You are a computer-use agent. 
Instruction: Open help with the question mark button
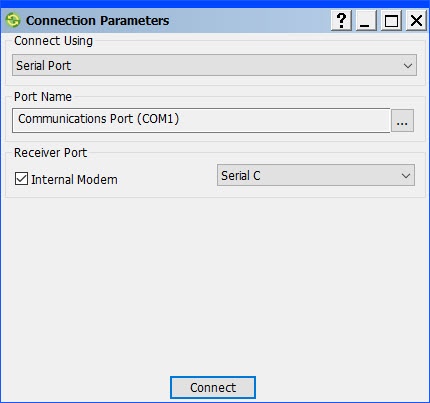click(341, 21)
